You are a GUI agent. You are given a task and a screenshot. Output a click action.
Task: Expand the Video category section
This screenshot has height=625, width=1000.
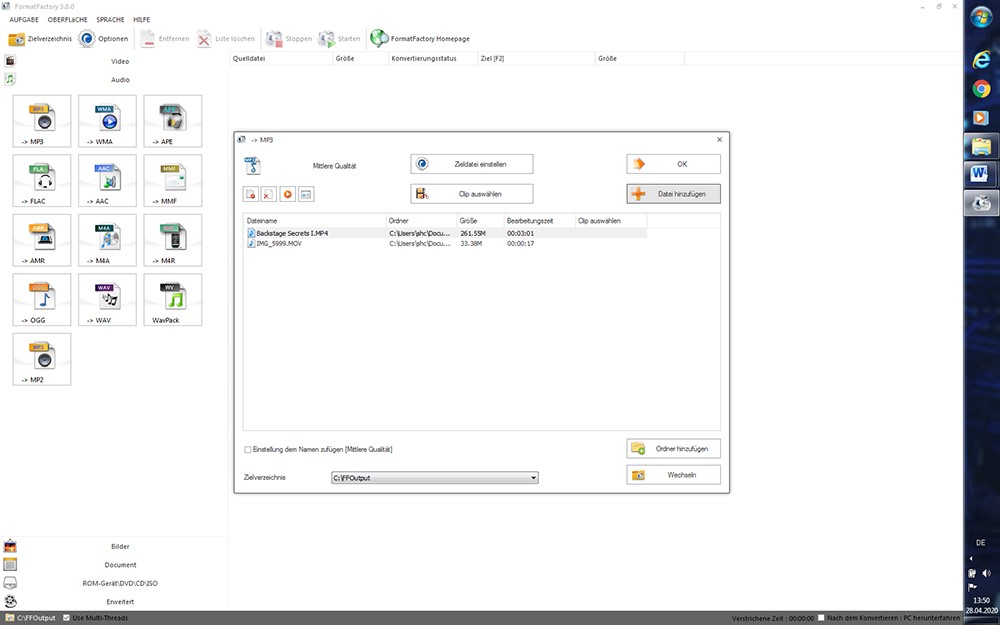(x=120, y=61)
